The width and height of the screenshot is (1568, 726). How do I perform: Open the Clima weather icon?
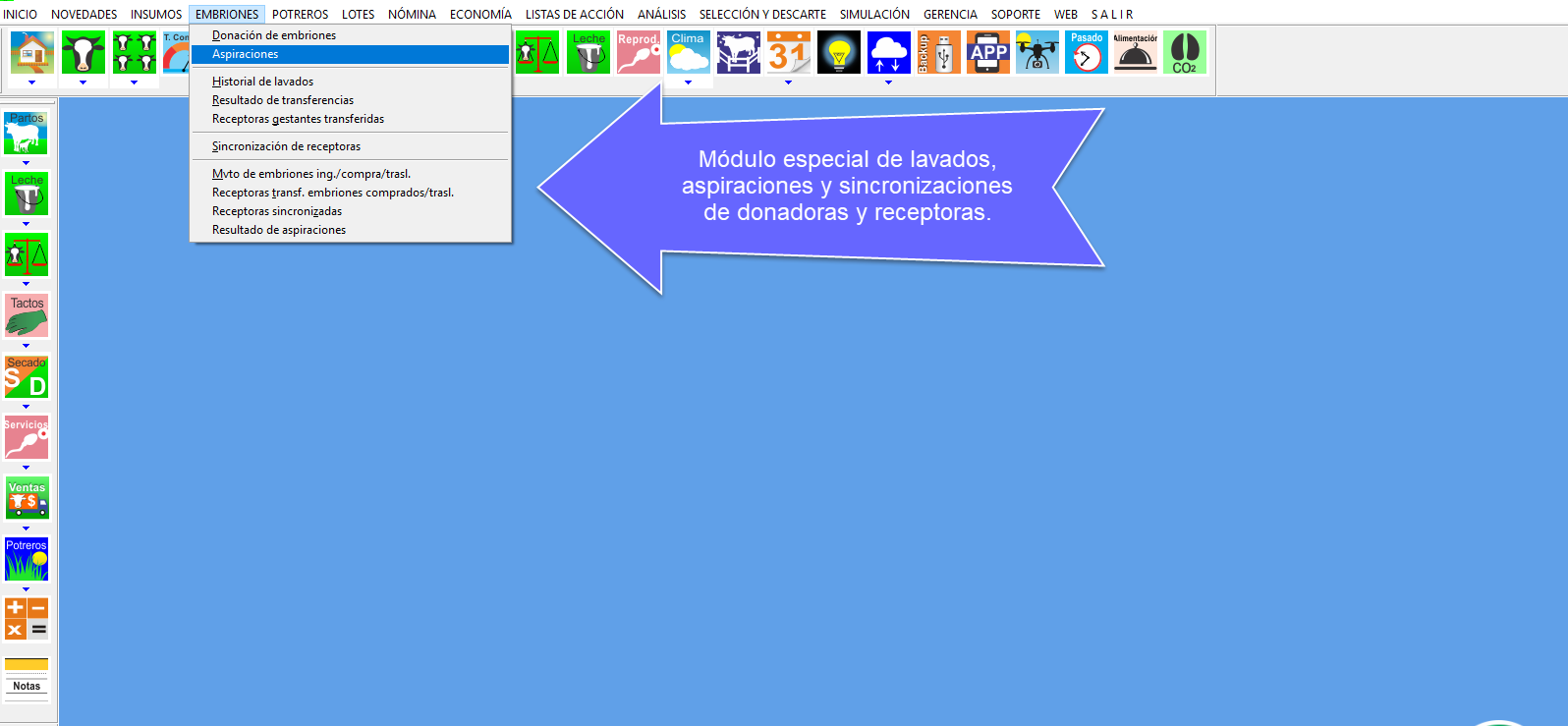click(x=689, y=52)
